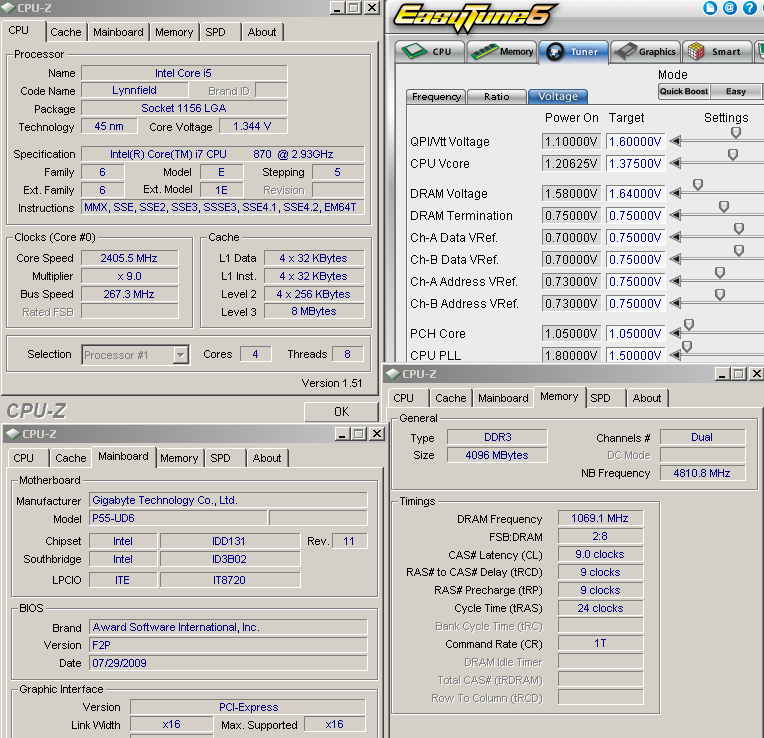The image size is (764, 738).
Task: Decrease Ch-A Data VRef with left arrow
Action: [675, 237]
